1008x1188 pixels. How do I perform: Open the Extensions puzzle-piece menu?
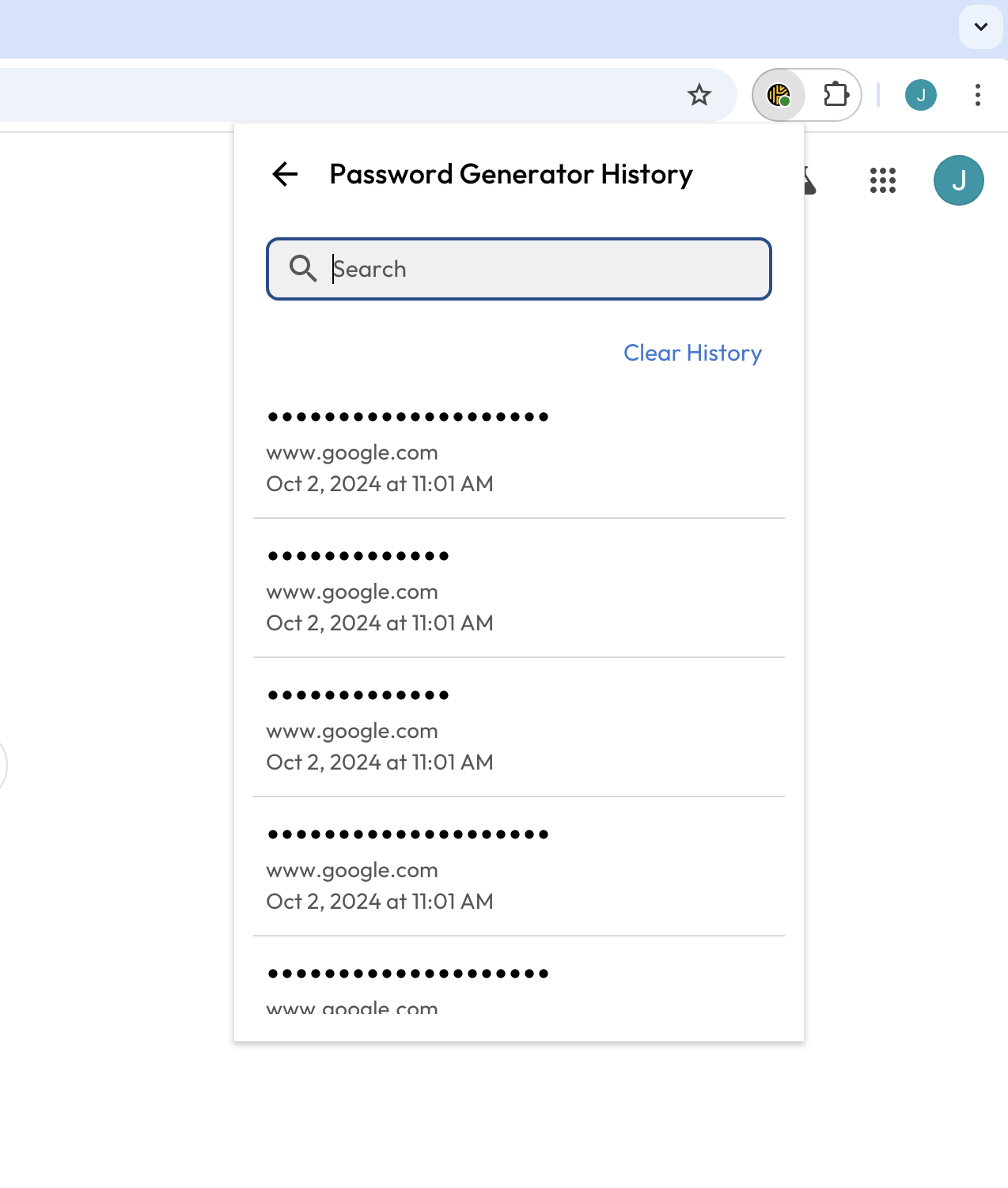tap(836, 96)
